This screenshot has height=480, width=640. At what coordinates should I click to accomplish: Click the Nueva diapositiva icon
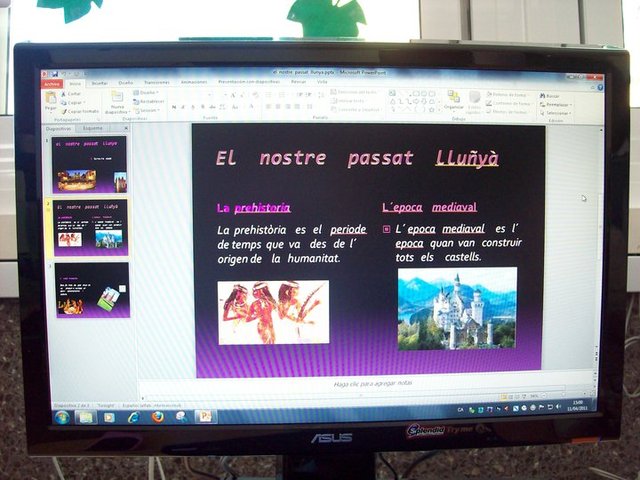[x=117, y=97]
